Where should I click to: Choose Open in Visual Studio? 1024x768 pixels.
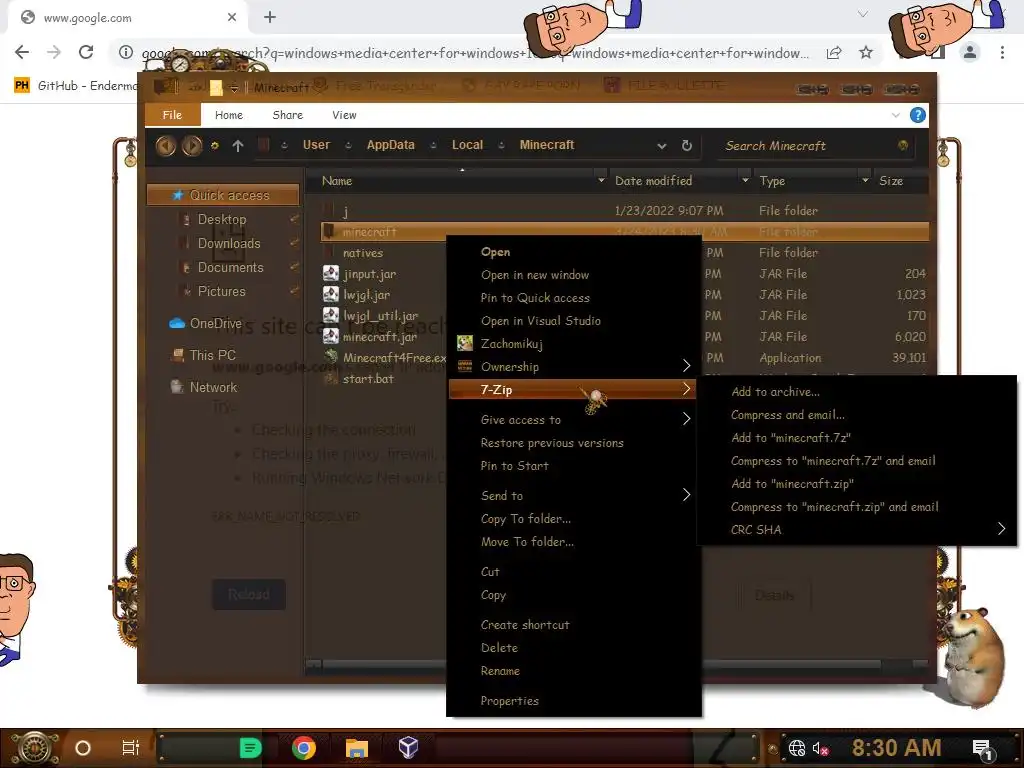541,321
